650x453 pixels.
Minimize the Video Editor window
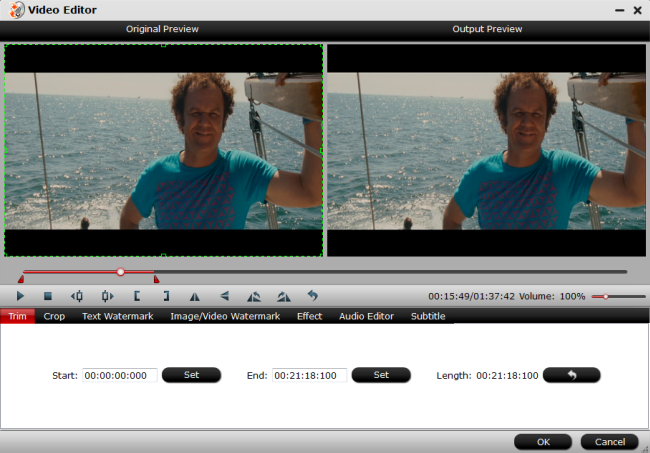620,10
